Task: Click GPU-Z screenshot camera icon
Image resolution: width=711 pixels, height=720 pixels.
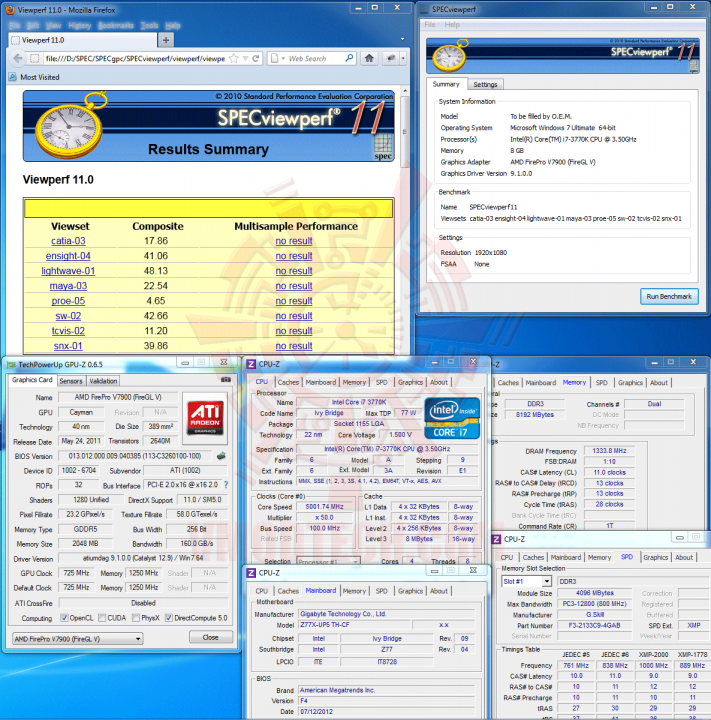Action: click(226, 380)
